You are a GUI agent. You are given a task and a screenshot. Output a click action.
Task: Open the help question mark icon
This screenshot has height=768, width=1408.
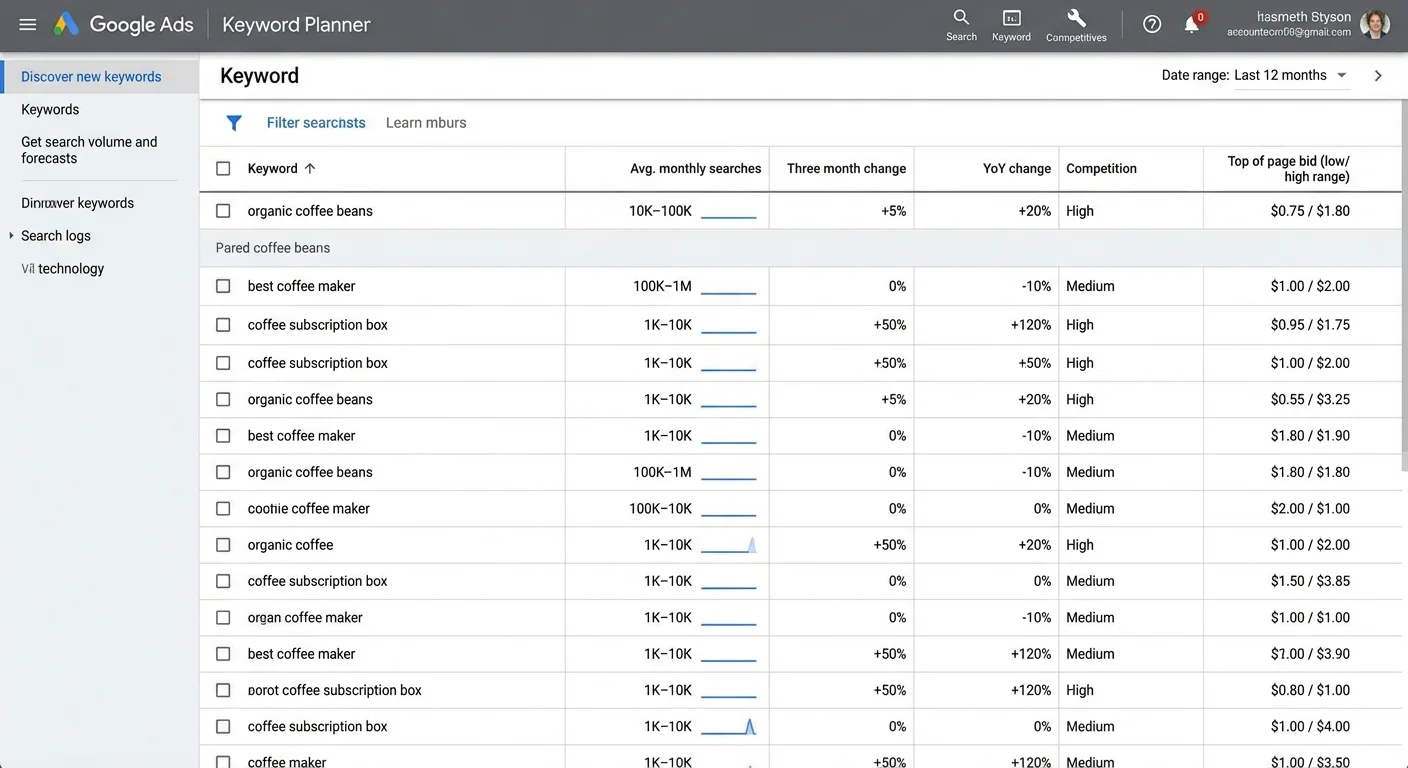pyautogui.click(x=1152, y=25)
